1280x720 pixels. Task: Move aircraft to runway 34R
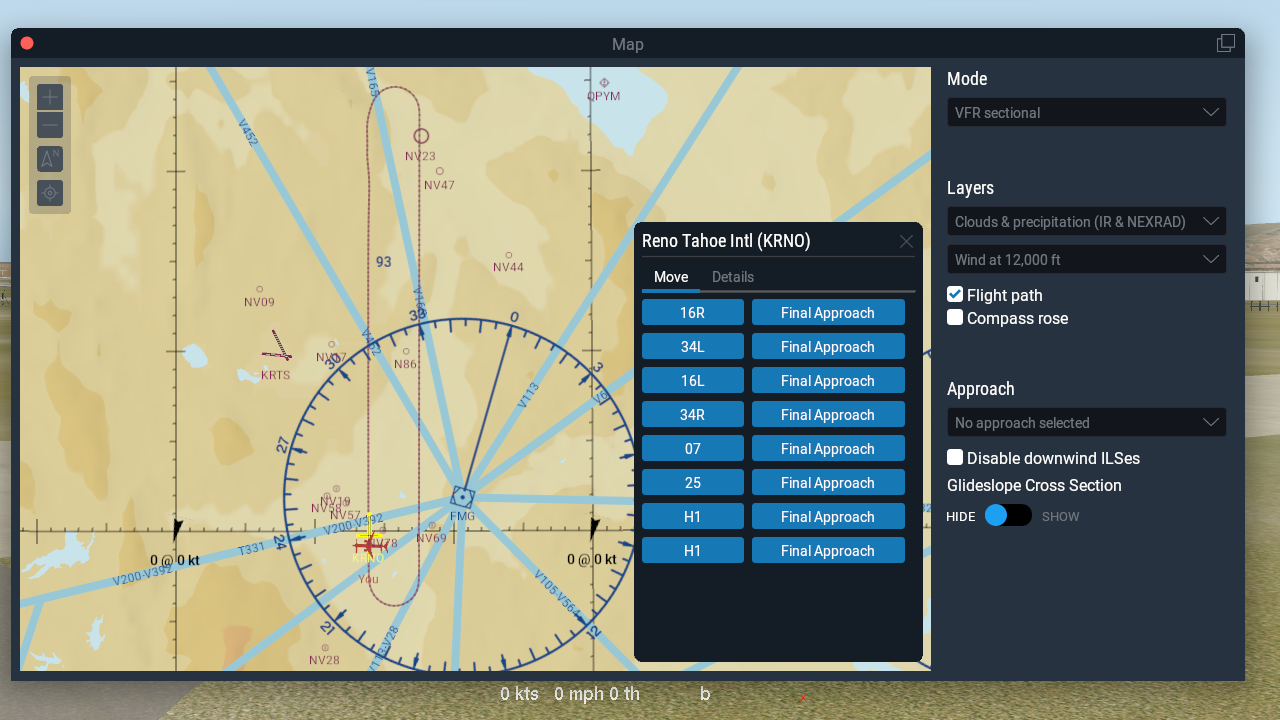(x=693, y=415)
